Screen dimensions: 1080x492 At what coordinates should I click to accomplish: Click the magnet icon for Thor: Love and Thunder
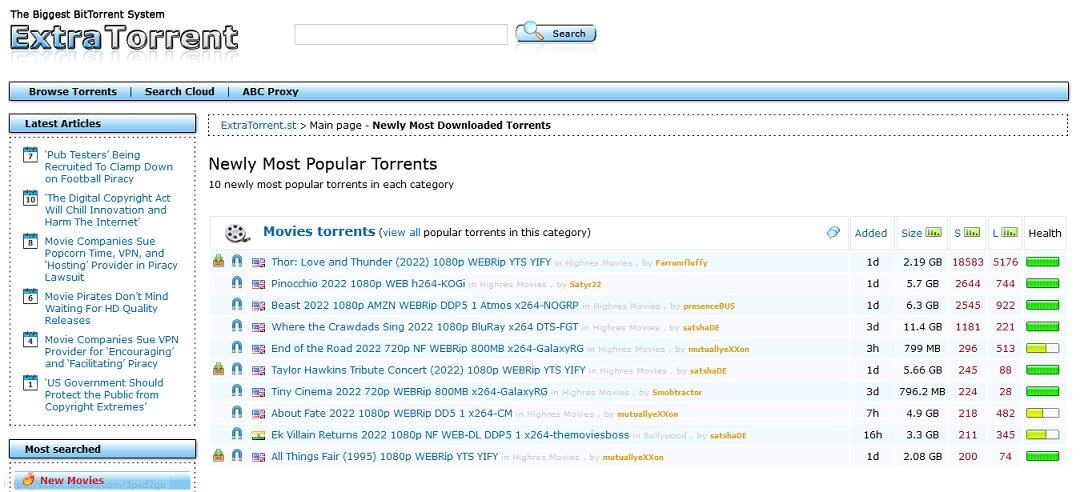237,262
